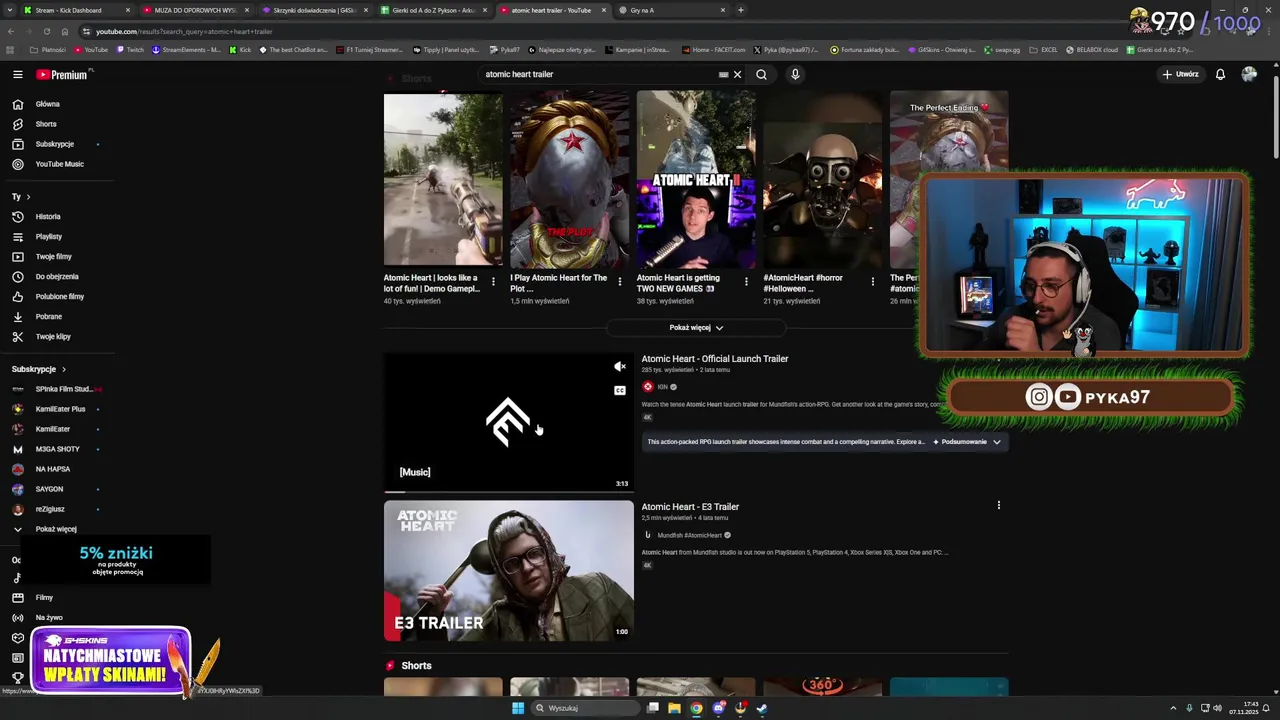Open Do obejrzenia watch later list

click(x=57, y=276)
